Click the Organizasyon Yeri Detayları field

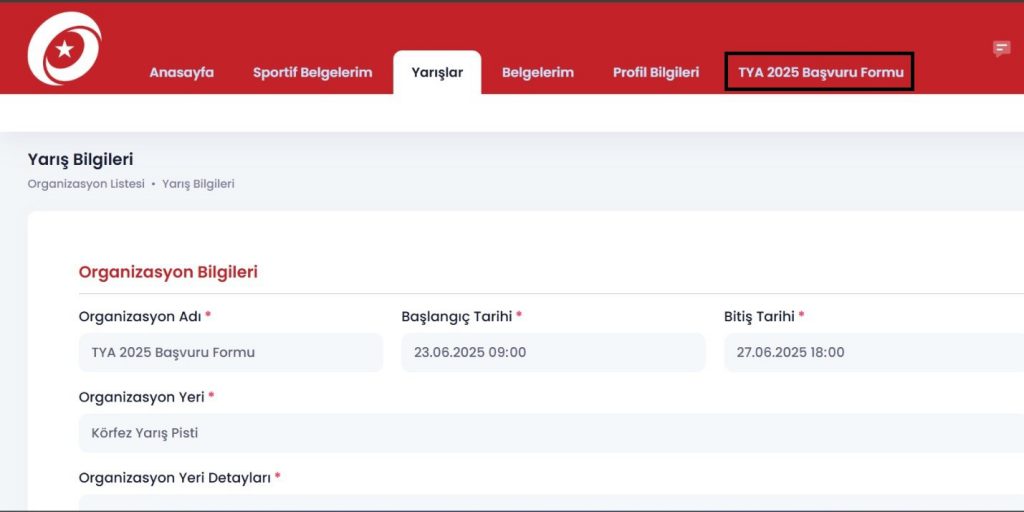click(550, 502)
